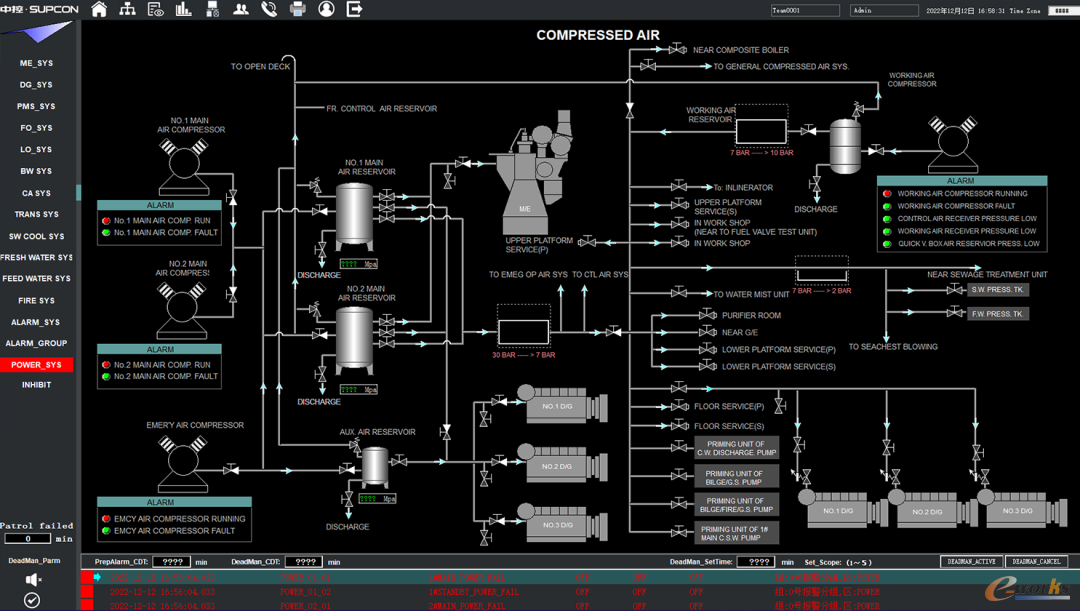The height and width of the screenshot is (611, 1080).
Task: Click the printer icon
Action: click(297, 10)
